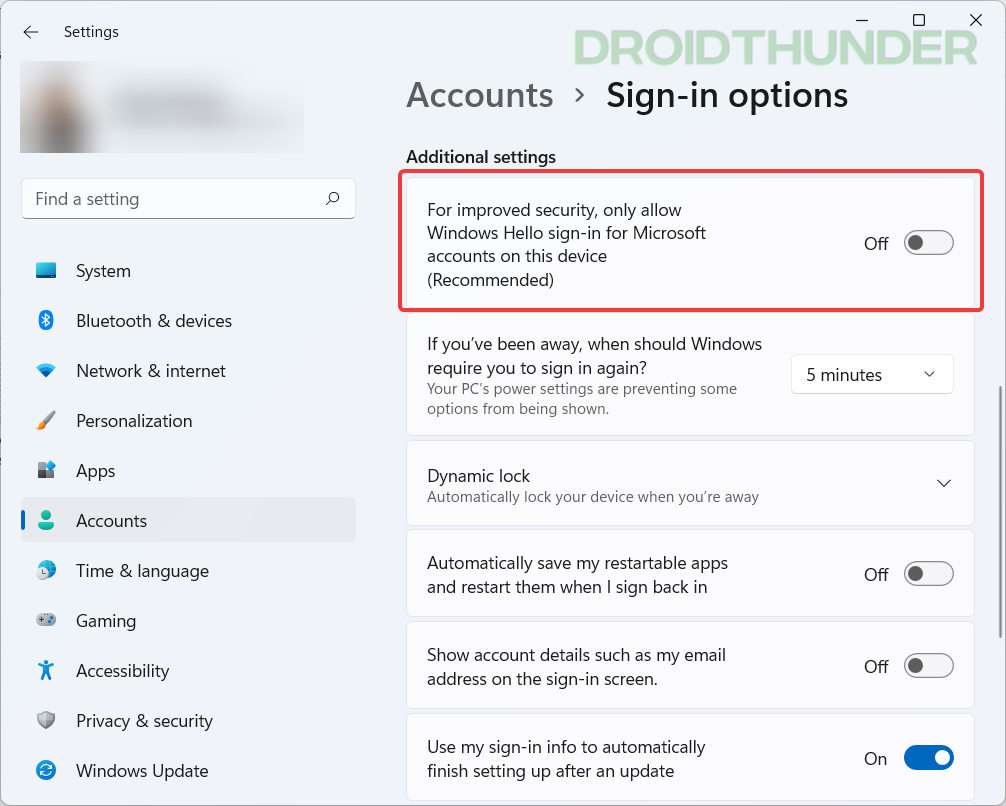Viewport: 1006px width, 806px height.
Task: Toggle Windows Hello sign-in only switch
Action: tap(928, 243)
